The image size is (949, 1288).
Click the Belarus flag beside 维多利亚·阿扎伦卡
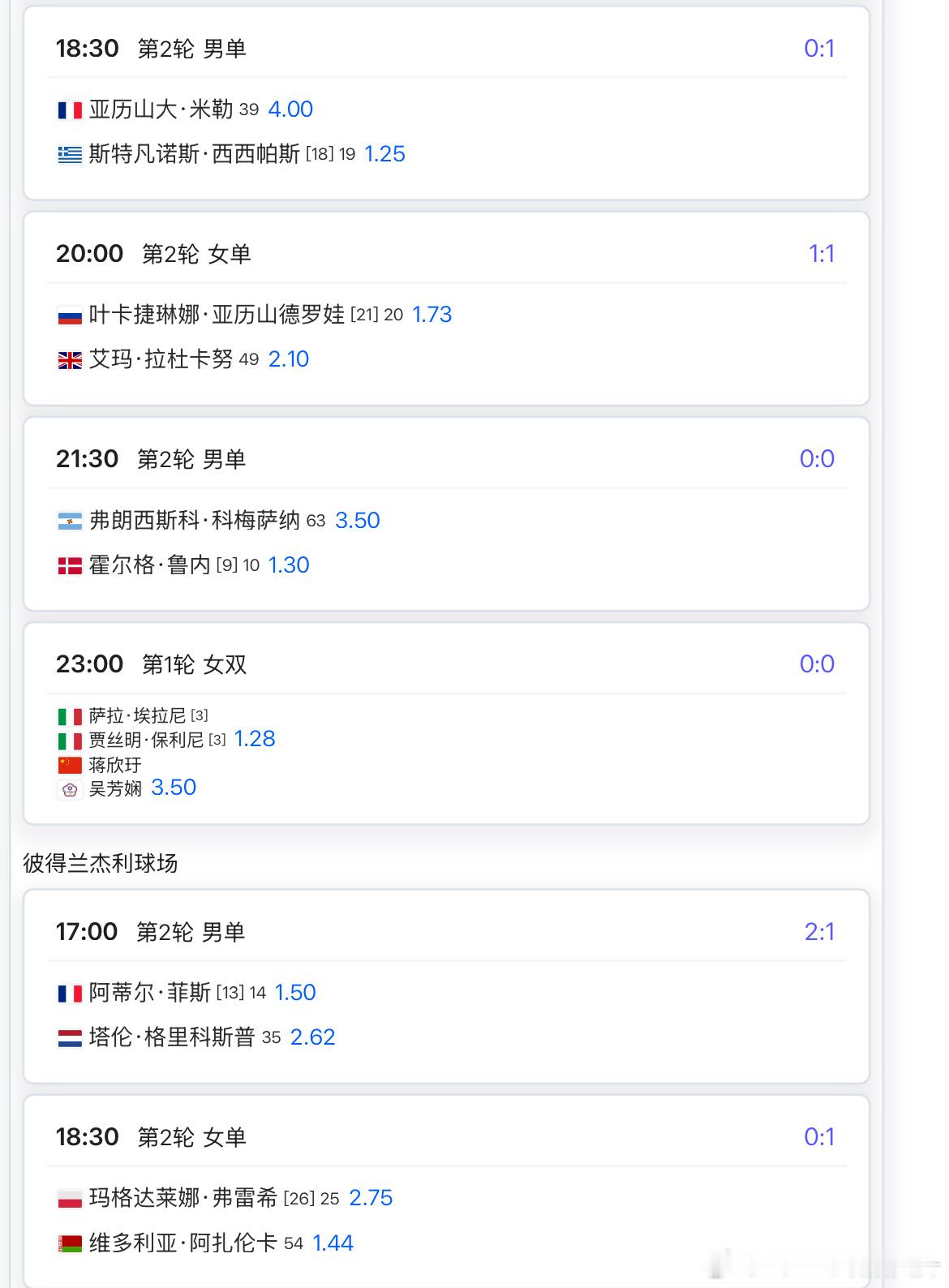[x=70, y=1243]
